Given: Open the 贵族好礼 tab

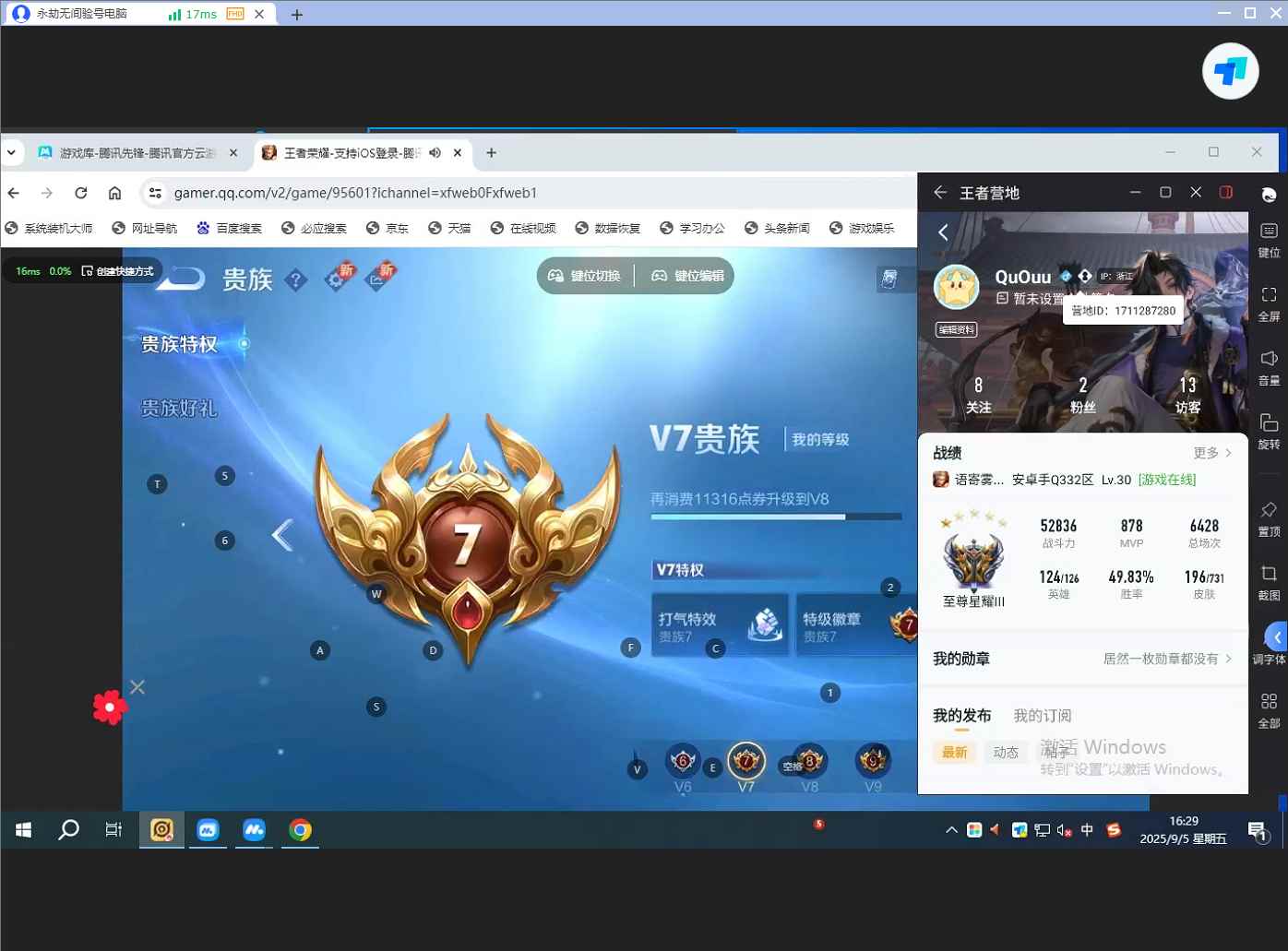Looking at the screenshot, I should [179, 409].
